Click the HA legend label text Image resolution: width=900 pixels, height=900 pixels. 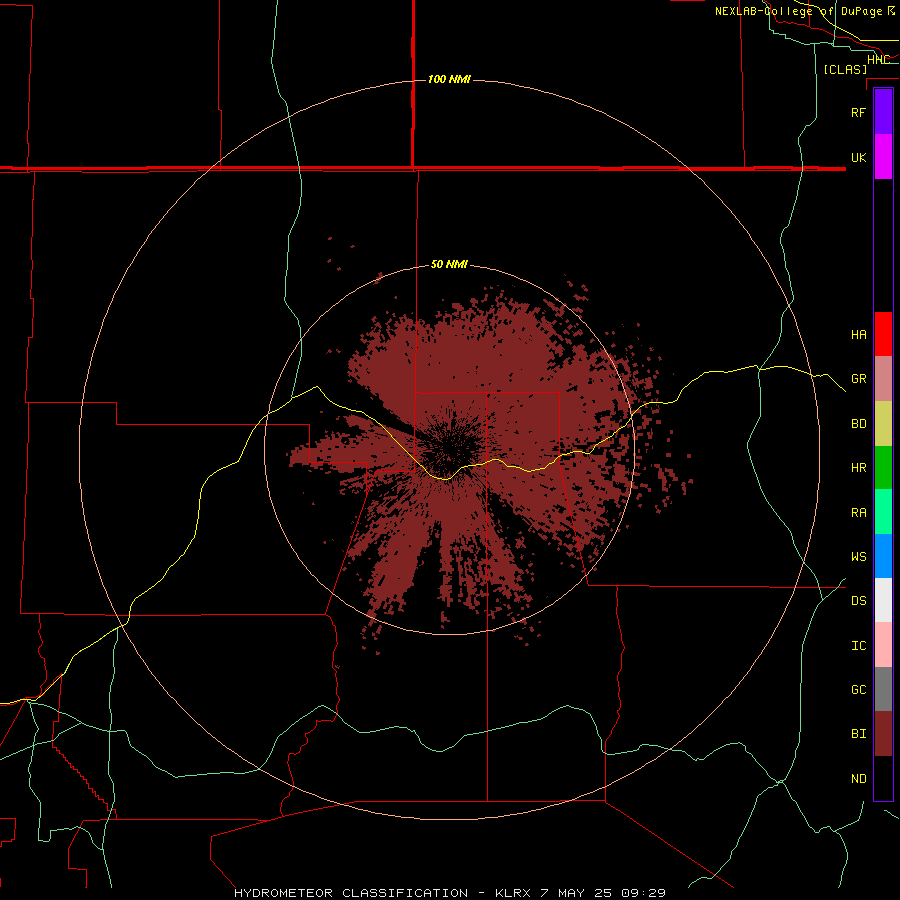click(x=859, y=335)
